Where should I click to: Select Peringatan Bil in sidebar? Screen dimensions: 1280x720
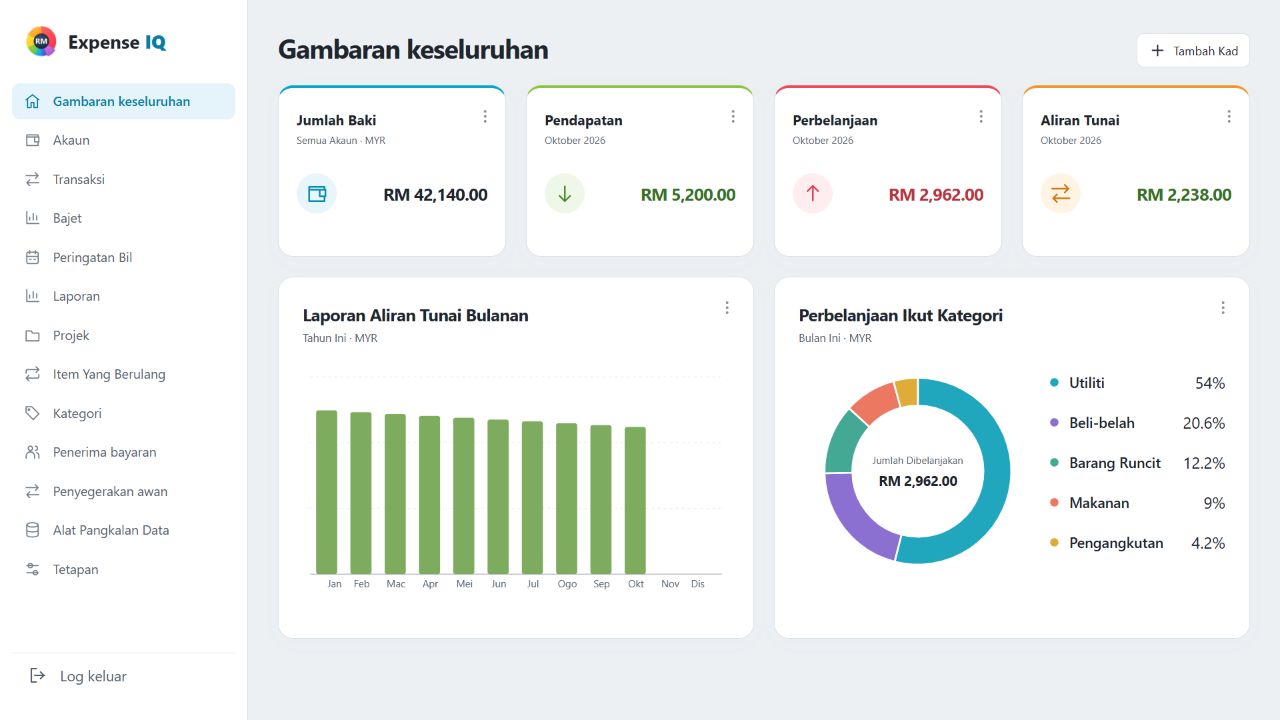tap(124, 257)
